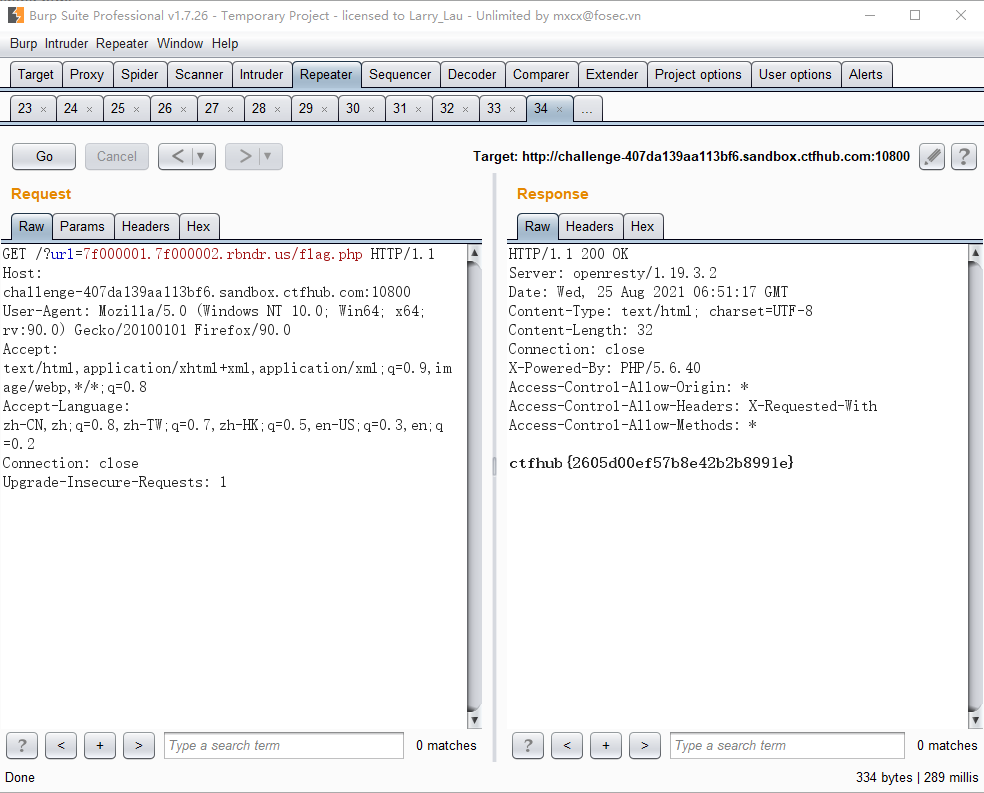
Task: Click the edit target pencil icon
Action: coord(932,156)
